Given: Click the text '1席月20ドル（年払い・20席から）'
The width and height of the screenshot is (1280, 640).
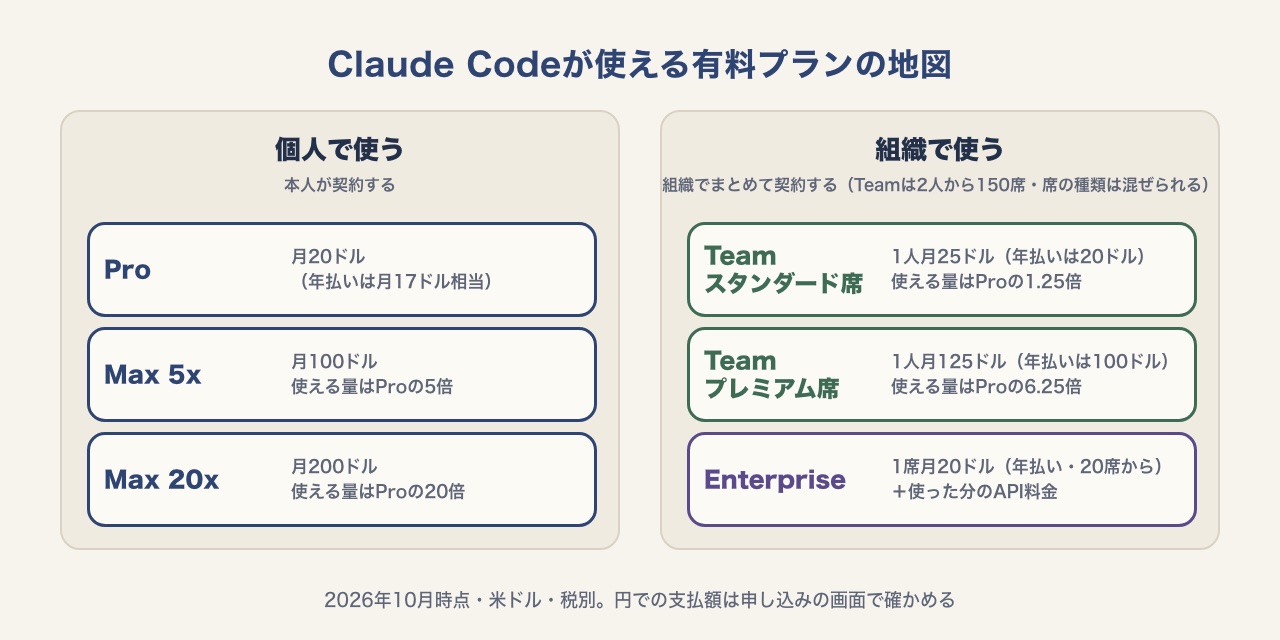Looking at the screenshot, I should (x=1026, y=467).
